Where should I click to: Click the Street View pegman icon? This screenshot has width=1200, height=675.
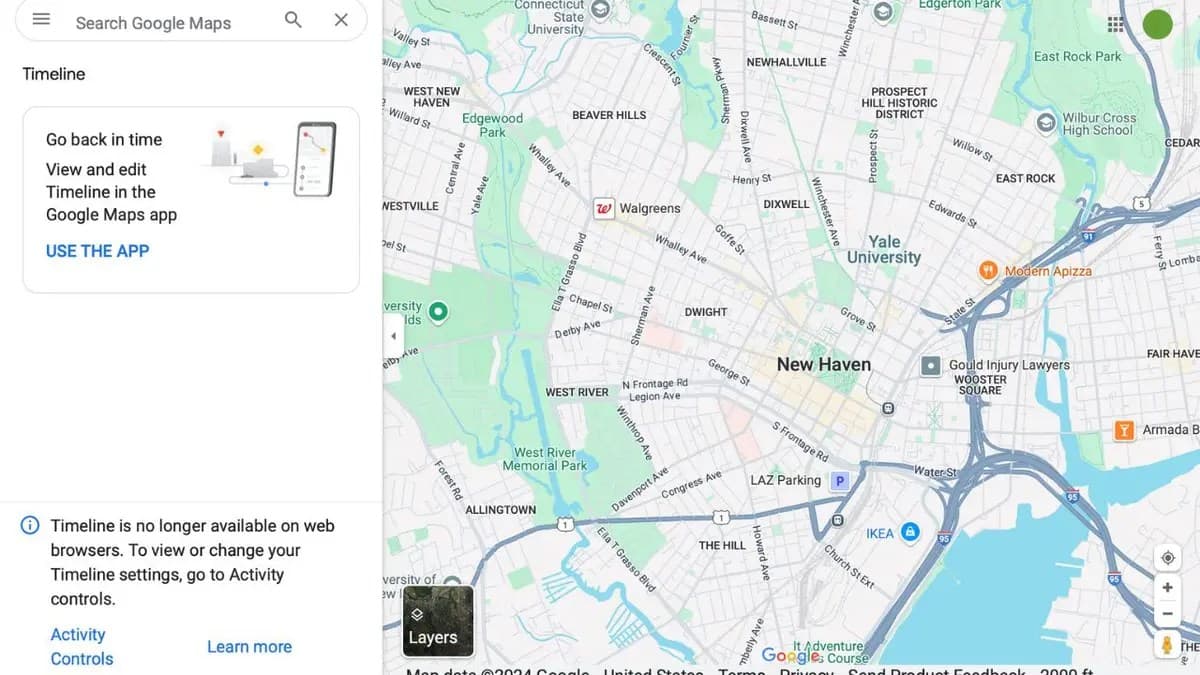pyautogui.click(x=1167, y=645)
